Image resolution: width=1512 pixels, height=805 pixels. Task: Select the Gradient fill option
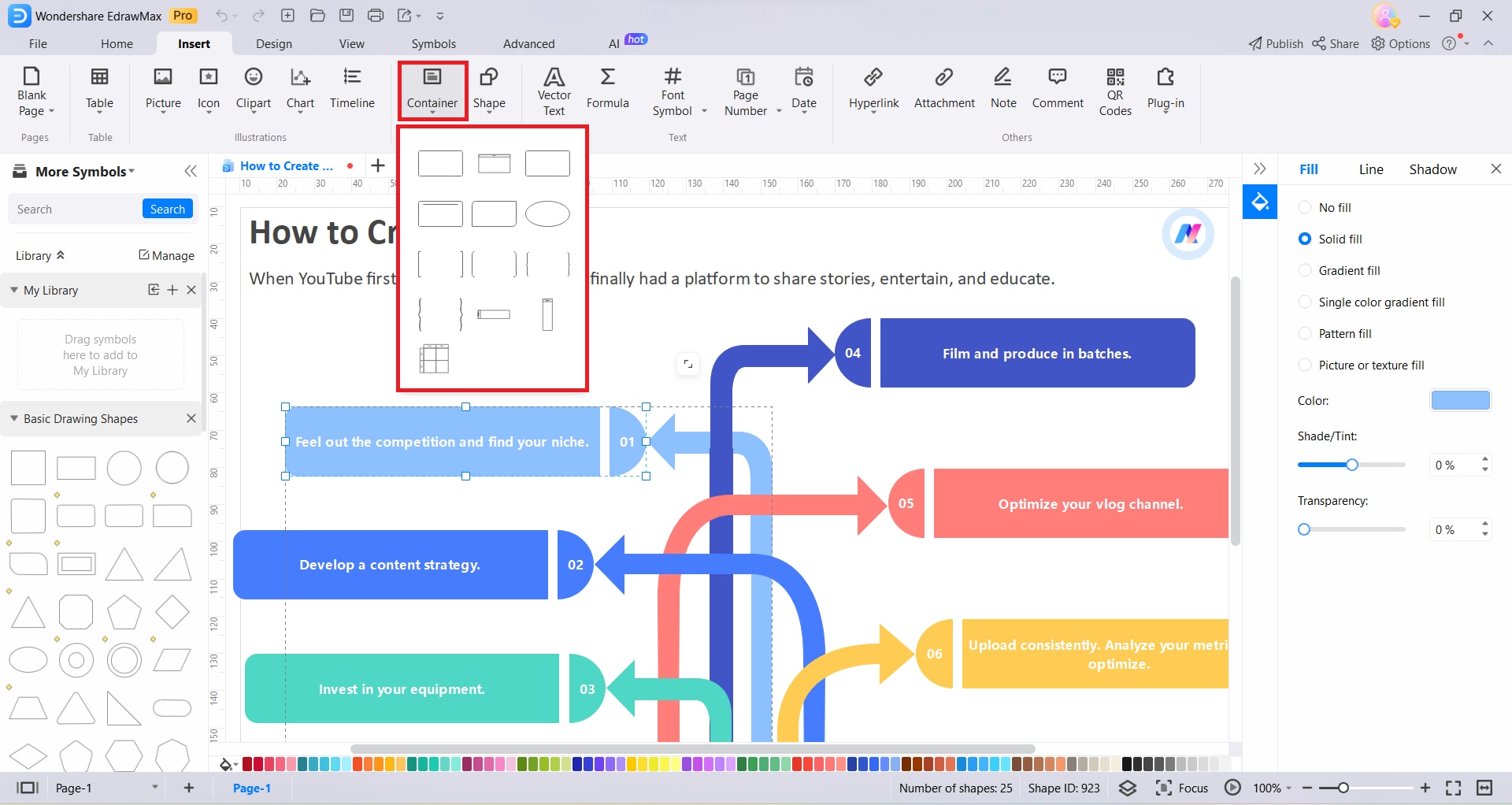pos(1339,270)
